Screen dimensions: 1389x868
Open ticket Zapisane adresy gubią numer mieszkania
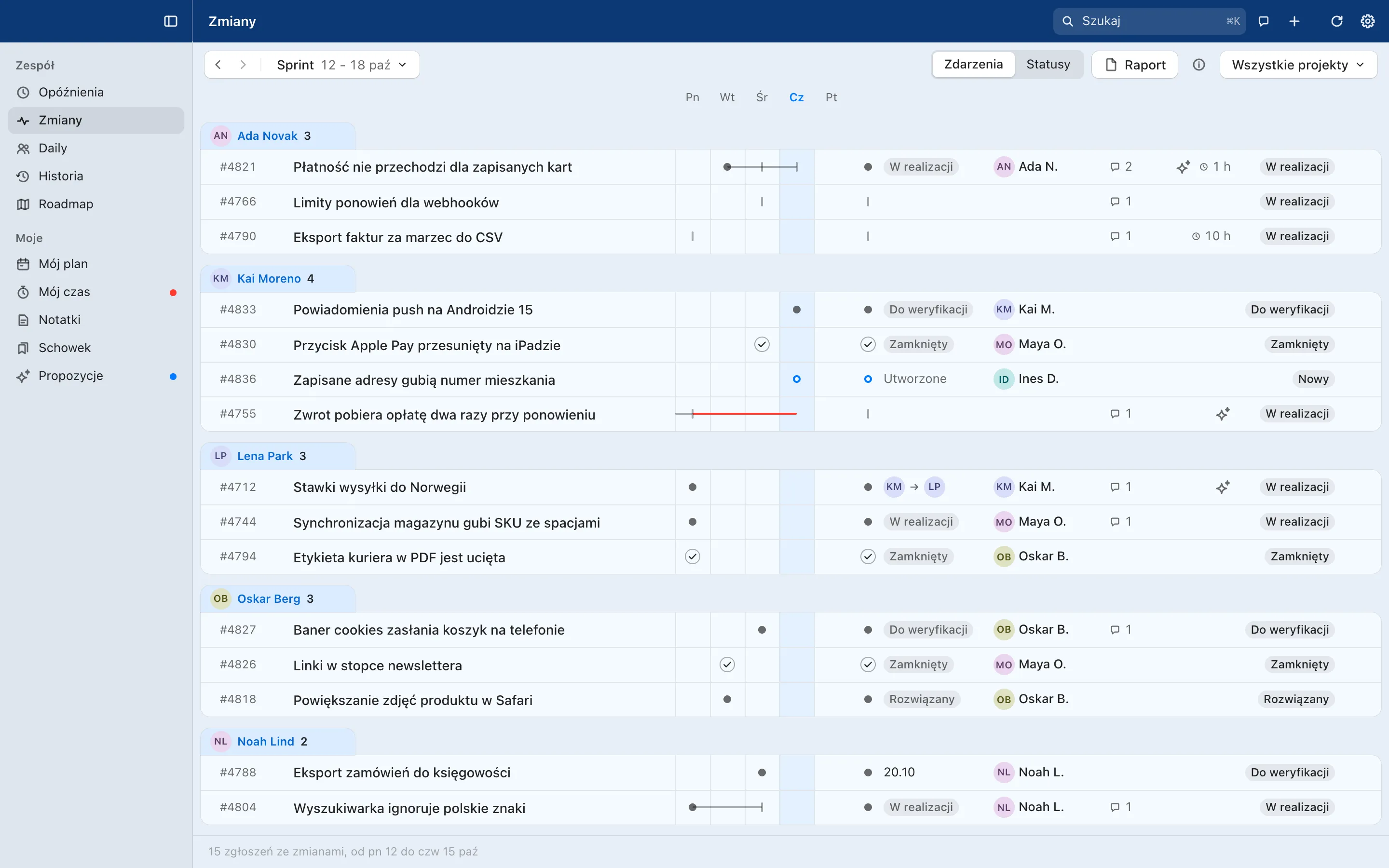(x=424, y=380)
